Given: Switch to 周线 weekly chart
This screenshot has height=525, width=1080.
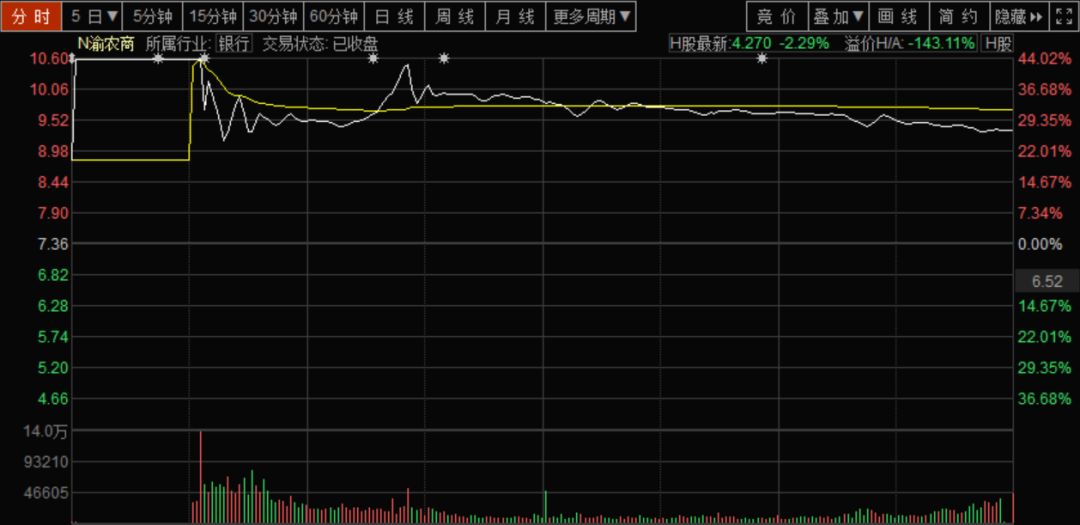Looking at the screenshot, I should tap(455, 17).
